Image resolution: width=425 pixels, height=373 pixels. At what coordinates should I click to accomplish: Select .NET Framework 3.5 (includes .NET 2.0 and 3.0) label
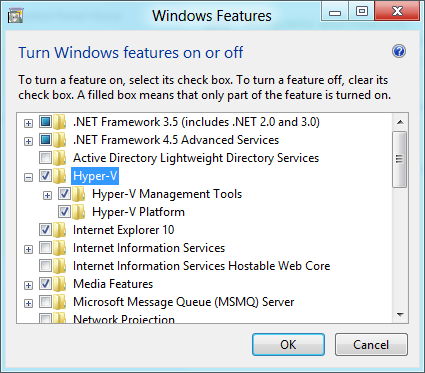point(196,122)
